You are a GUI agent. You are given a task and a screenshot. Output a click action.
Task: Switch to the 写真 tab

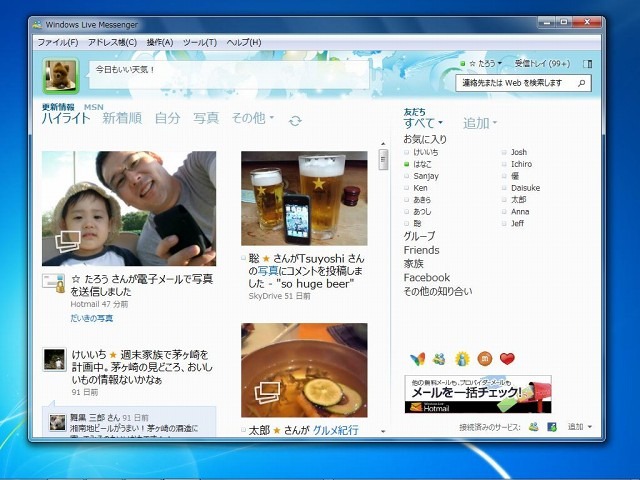206,118
